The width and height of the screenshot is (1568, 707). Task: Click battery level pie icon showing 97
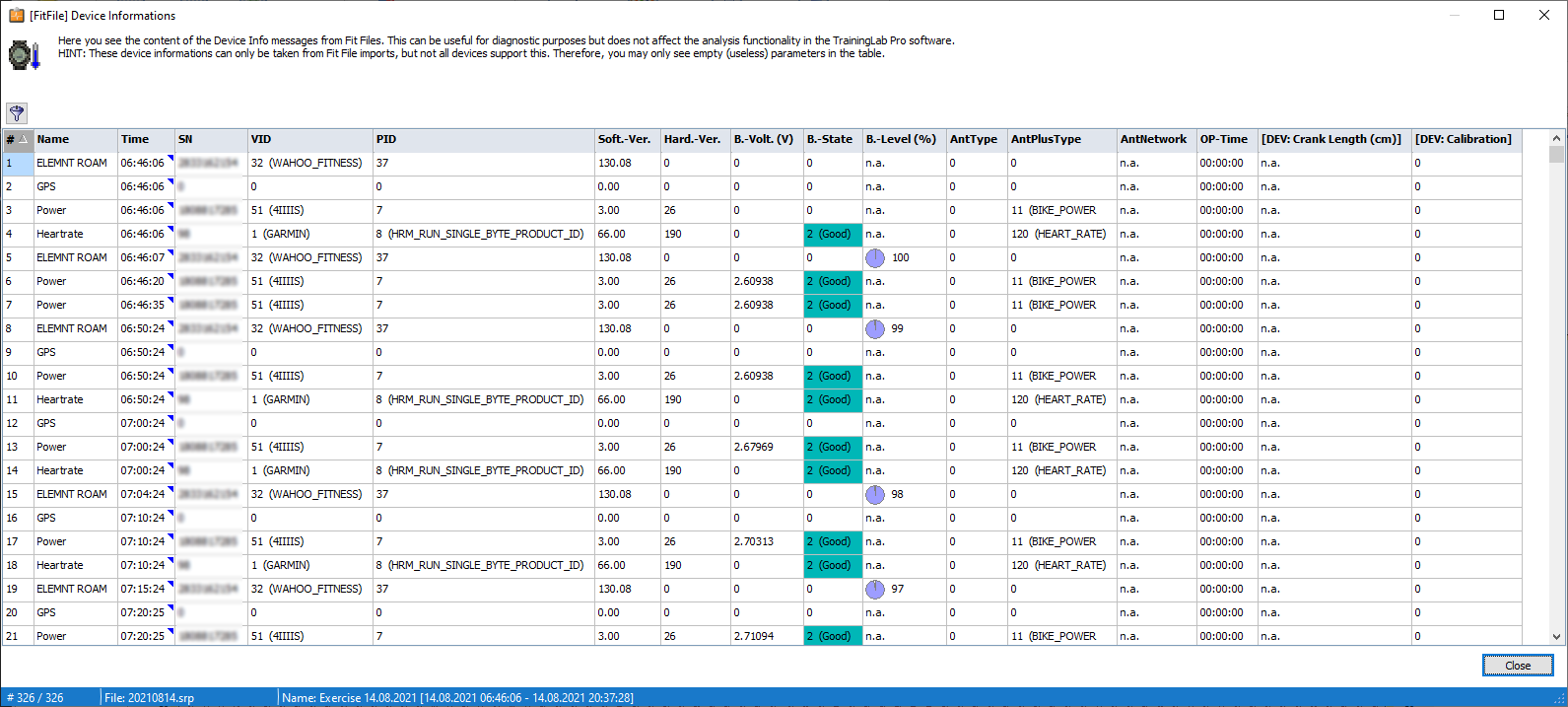875,589
